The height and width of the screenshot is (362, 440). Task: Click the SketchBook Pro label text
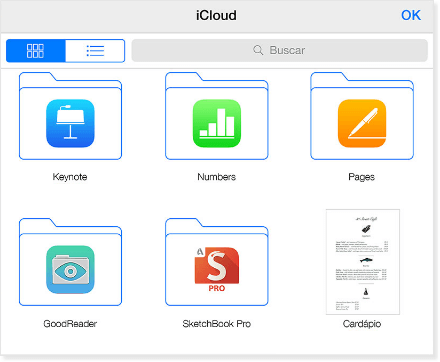pyautogui.click(x=217, y=324)
